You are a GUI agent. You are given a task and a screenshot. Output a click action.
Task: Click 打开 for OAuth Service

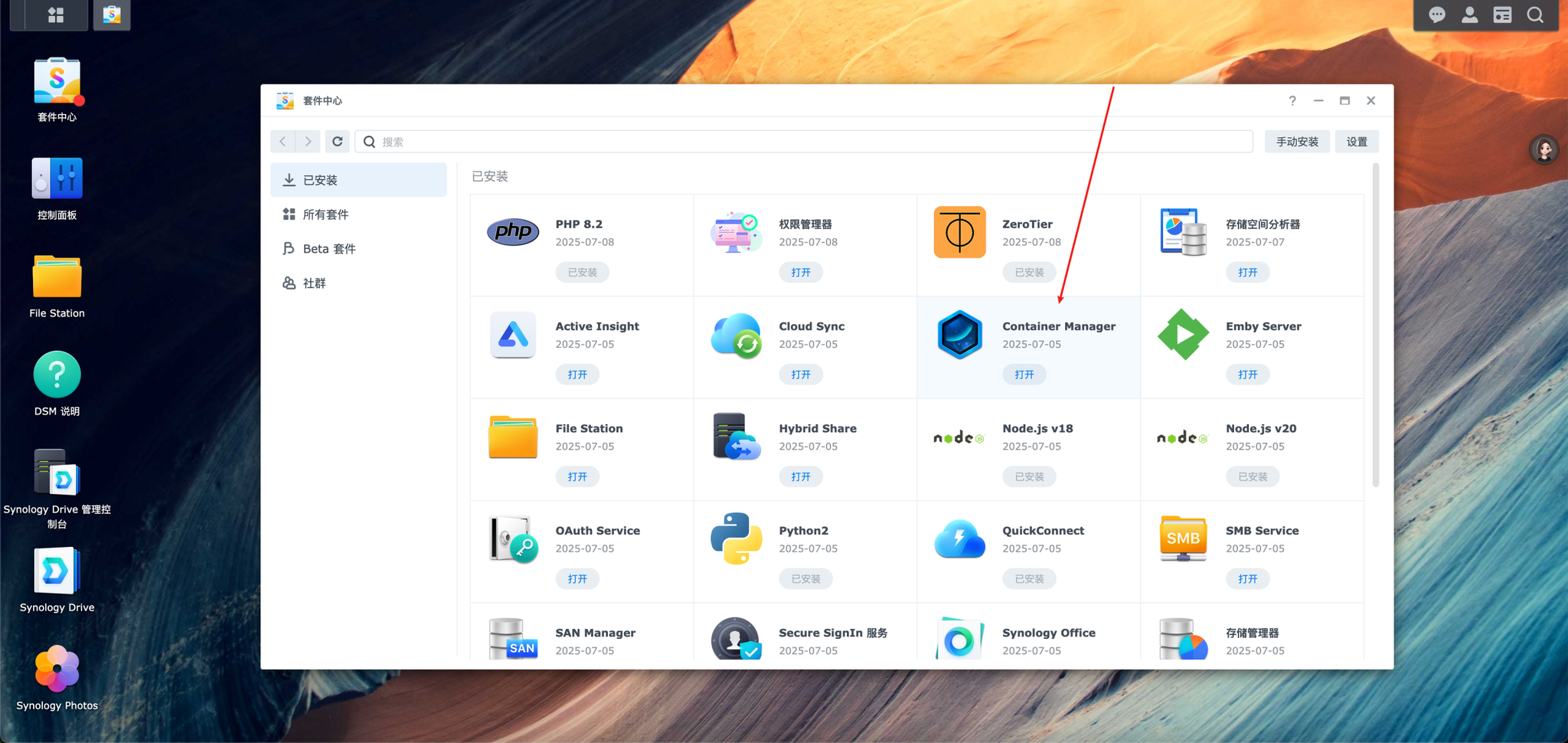[x=577, y=579]
